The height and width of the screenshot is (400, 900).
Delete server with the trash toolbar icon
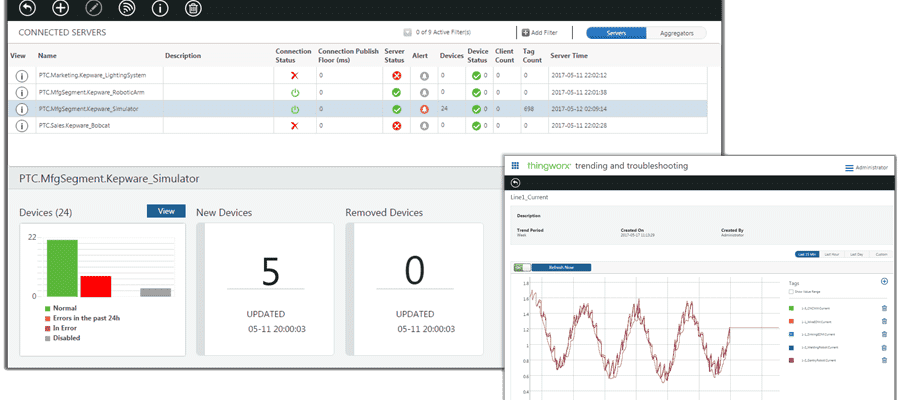pos(193,8)
